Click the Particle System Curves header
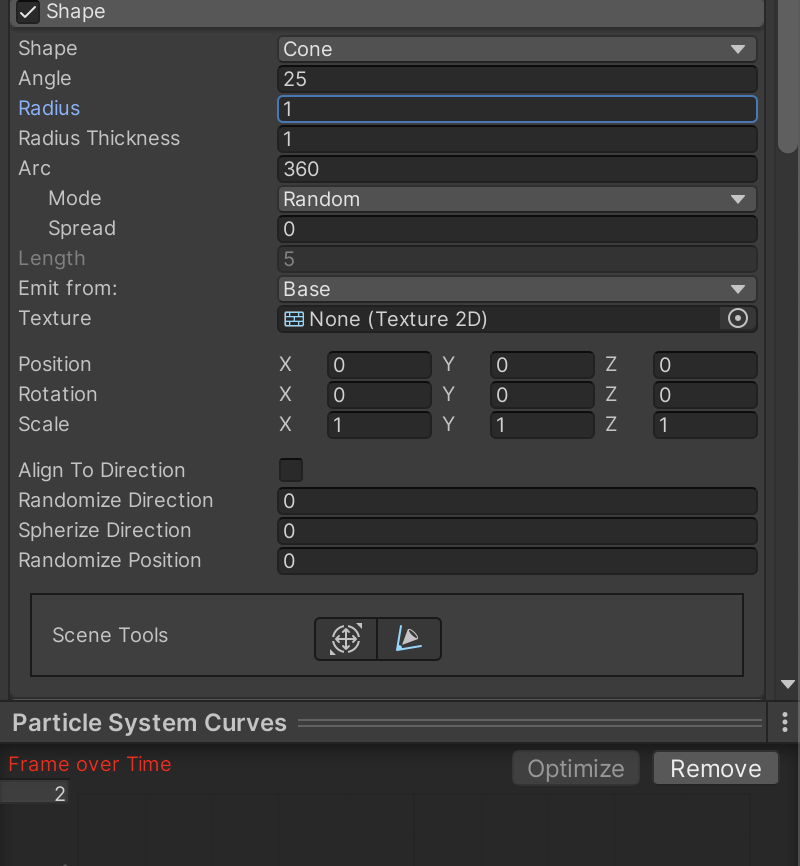Viewport: 800px width, 866px height. (150, 723)
